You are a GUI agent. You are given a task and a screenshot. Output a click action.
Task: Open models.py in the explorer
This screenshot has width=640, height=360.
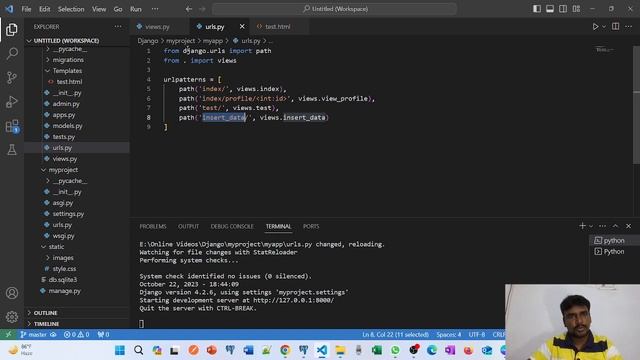point(67,126)
